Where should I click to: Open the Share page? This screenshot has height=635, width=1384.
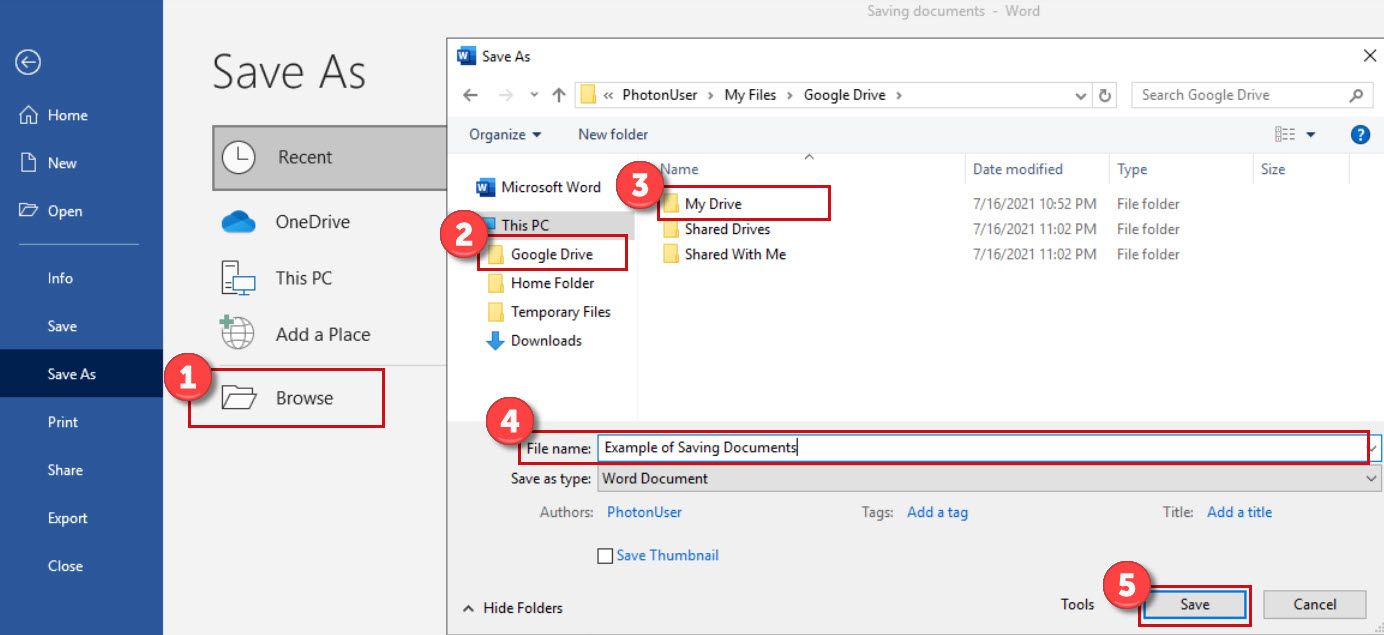pyautogui.click(x=65, y=470)
